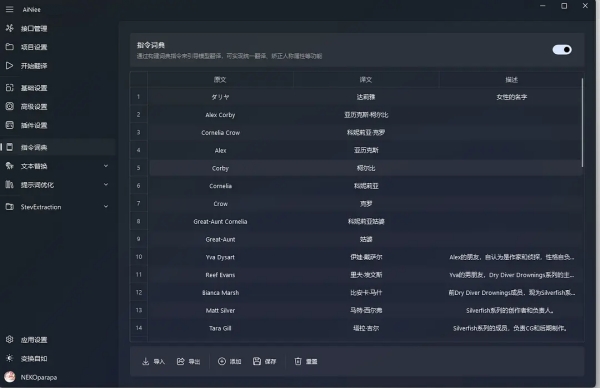Open 基础设置 via its sidebar icon
Screen dimensions: 600x388
[x=10, y=88]
